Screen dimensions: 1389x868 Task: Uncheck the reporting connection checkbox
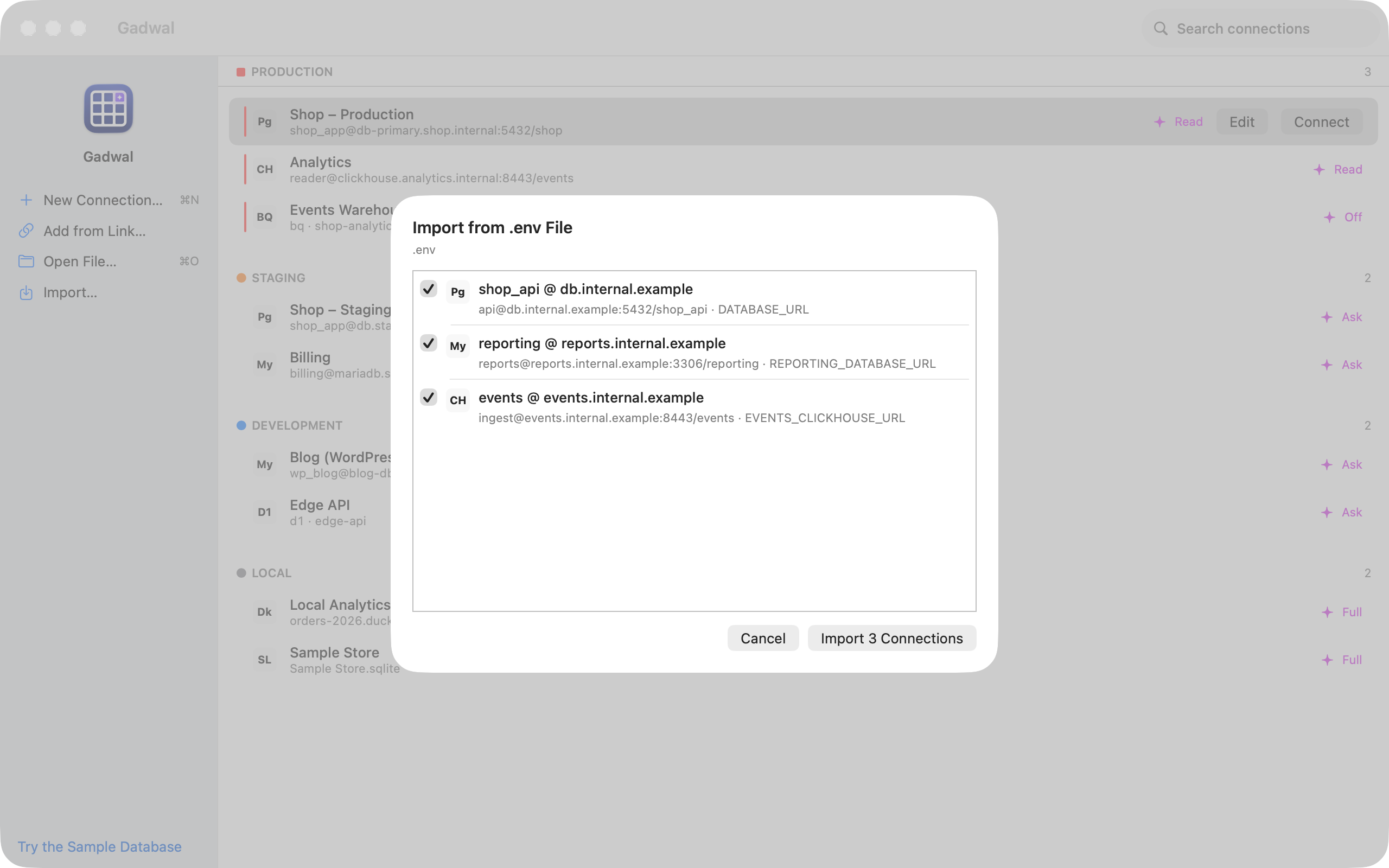point(428,343)
